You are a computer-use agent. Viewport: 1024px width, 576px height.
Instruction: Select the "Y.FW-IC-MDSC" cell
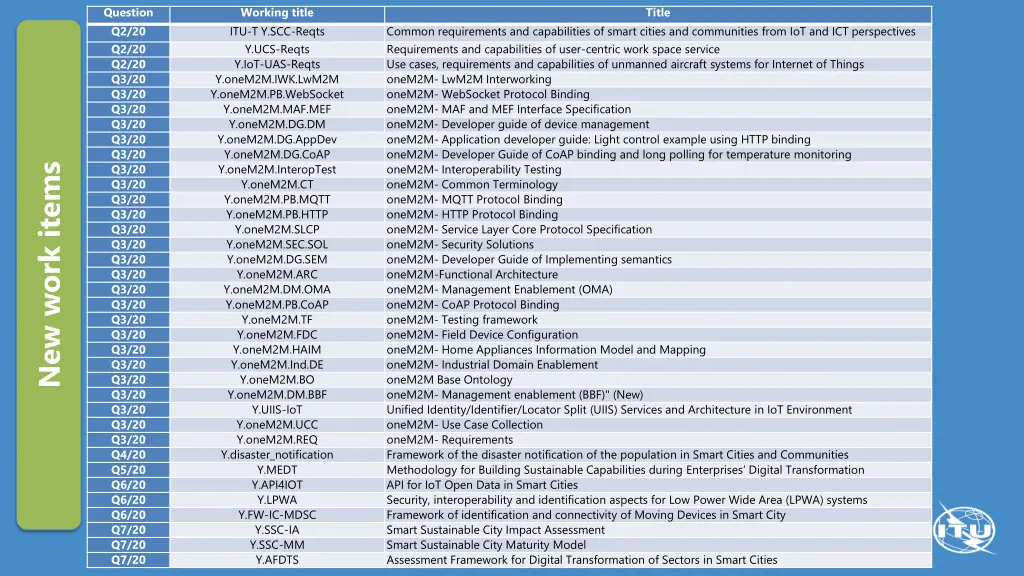pos(277,515)
